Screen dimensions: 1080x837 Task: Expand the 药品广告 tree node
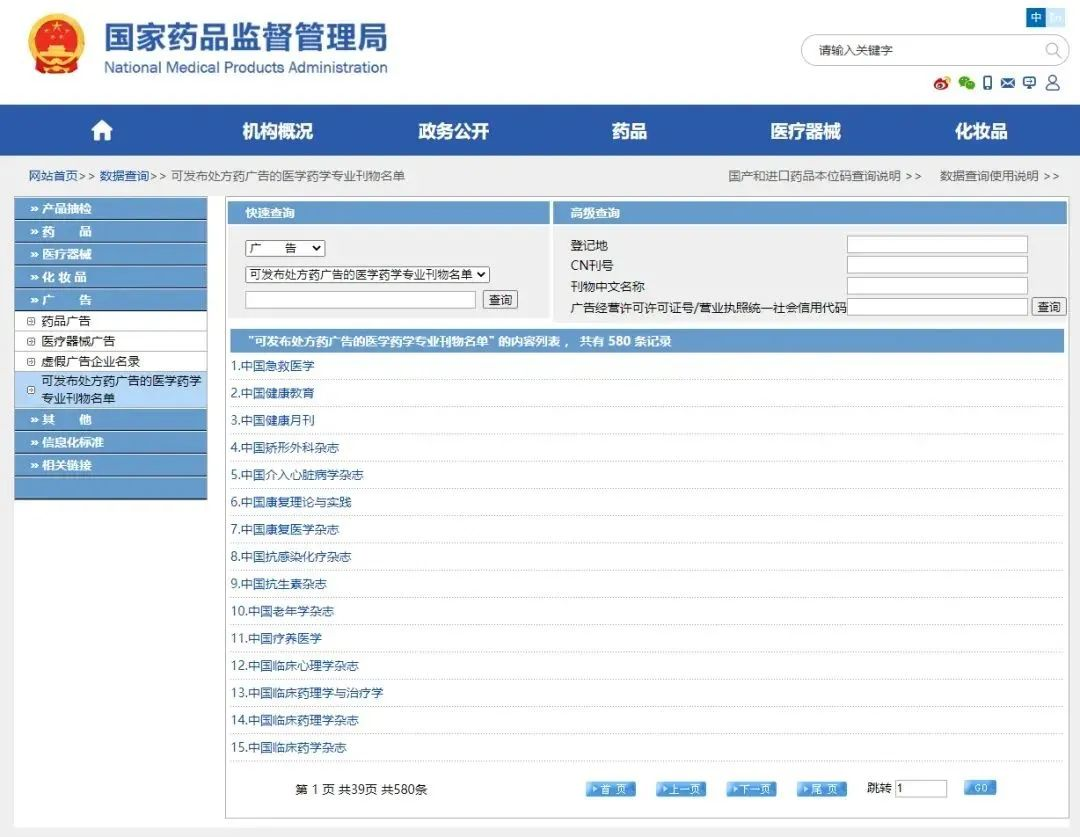[31, 321]
